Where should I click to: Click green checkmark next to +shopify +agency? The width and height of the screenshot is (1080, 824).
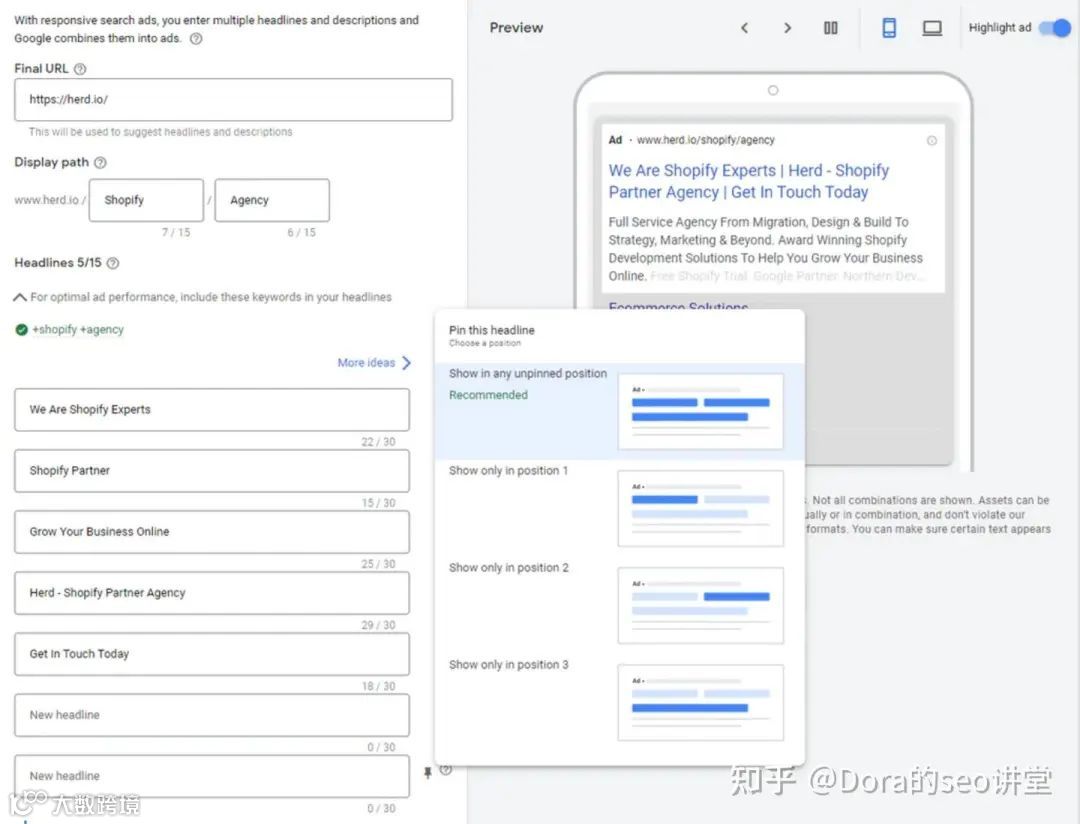tap(21, 330)
